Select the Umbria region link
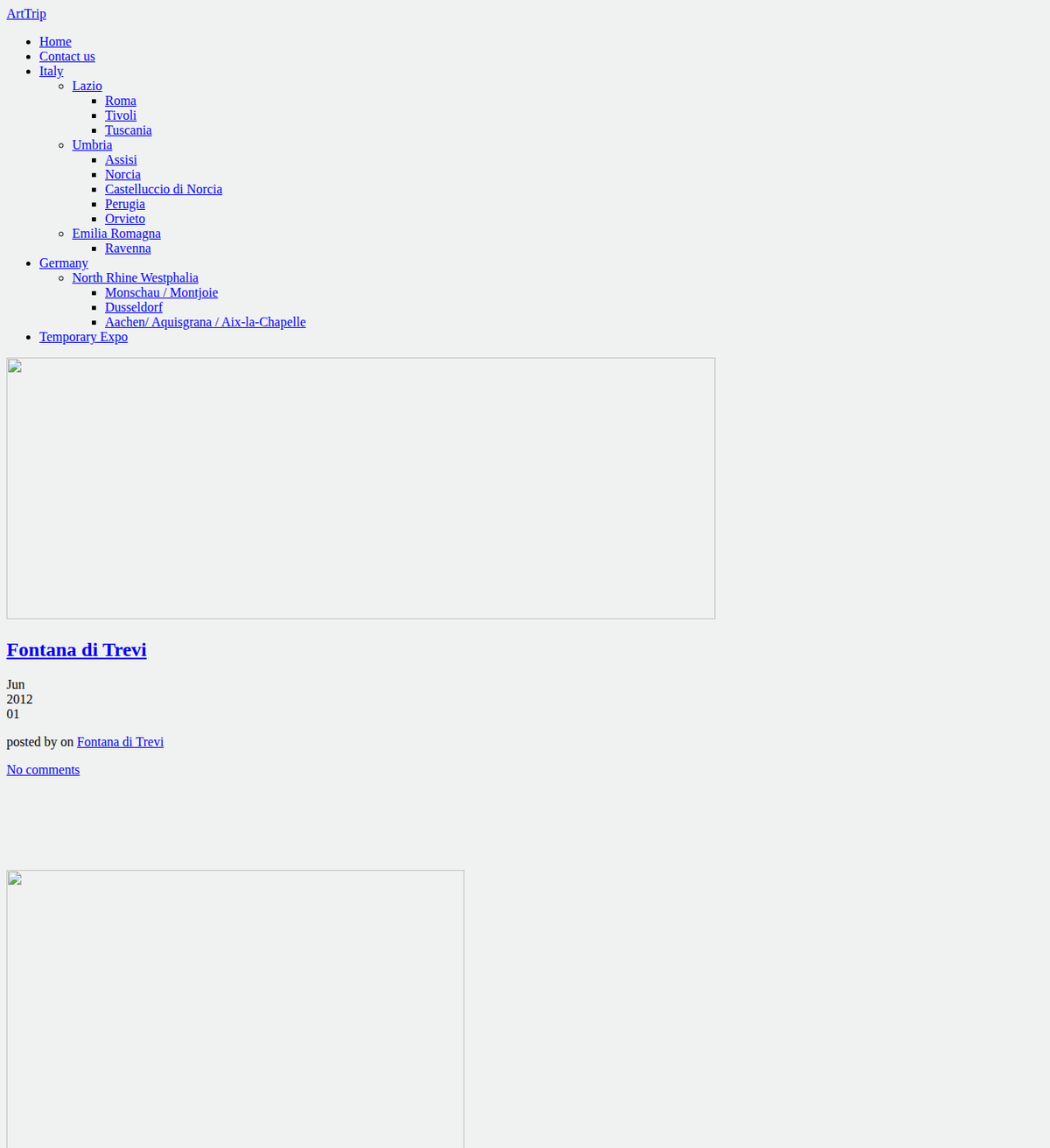This screenshot has width=1050, height=1148. (x=93, y=146)
